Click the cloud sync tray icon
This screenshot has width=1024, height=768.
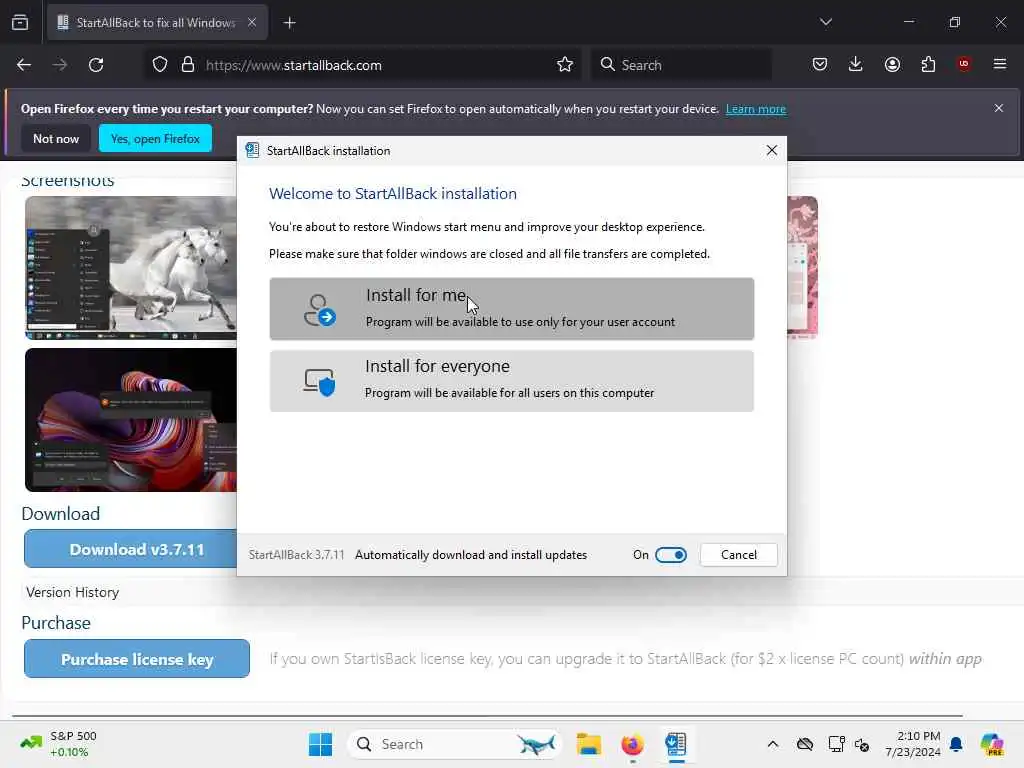(x=805, y=744)
